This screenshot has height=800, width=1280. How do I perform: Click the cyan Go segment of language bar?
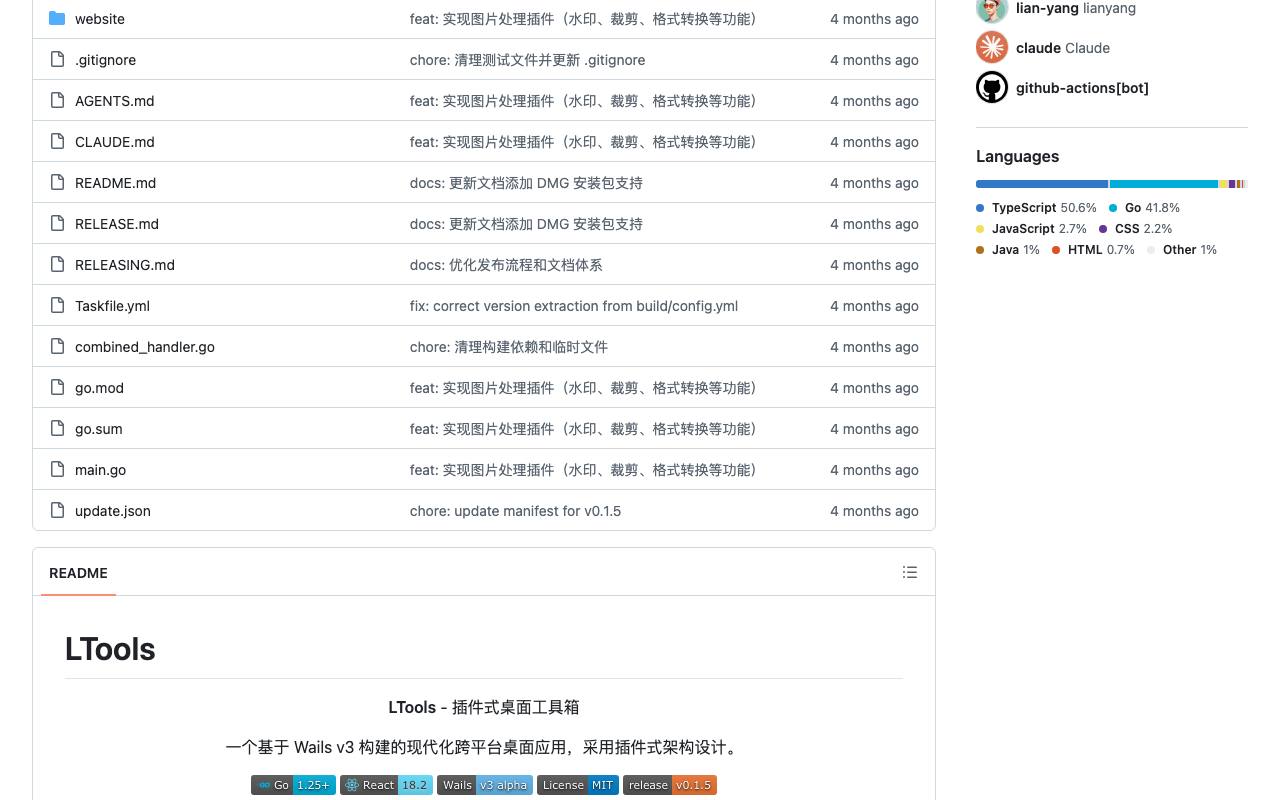tap(1164, 184)
